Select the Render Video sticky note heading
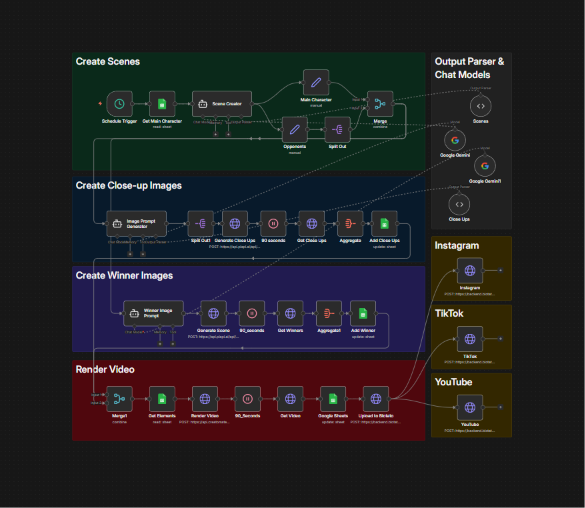The image size is (585, 508). click(105, 369)
